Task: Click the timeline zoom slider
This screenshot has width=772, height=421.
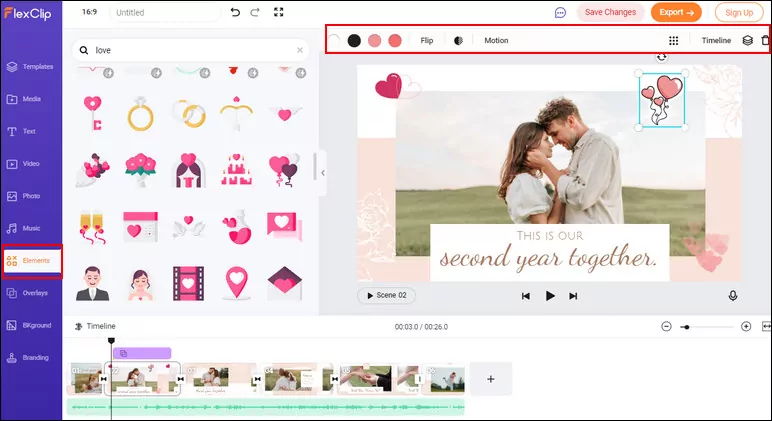Action: (x=707, y=327)
